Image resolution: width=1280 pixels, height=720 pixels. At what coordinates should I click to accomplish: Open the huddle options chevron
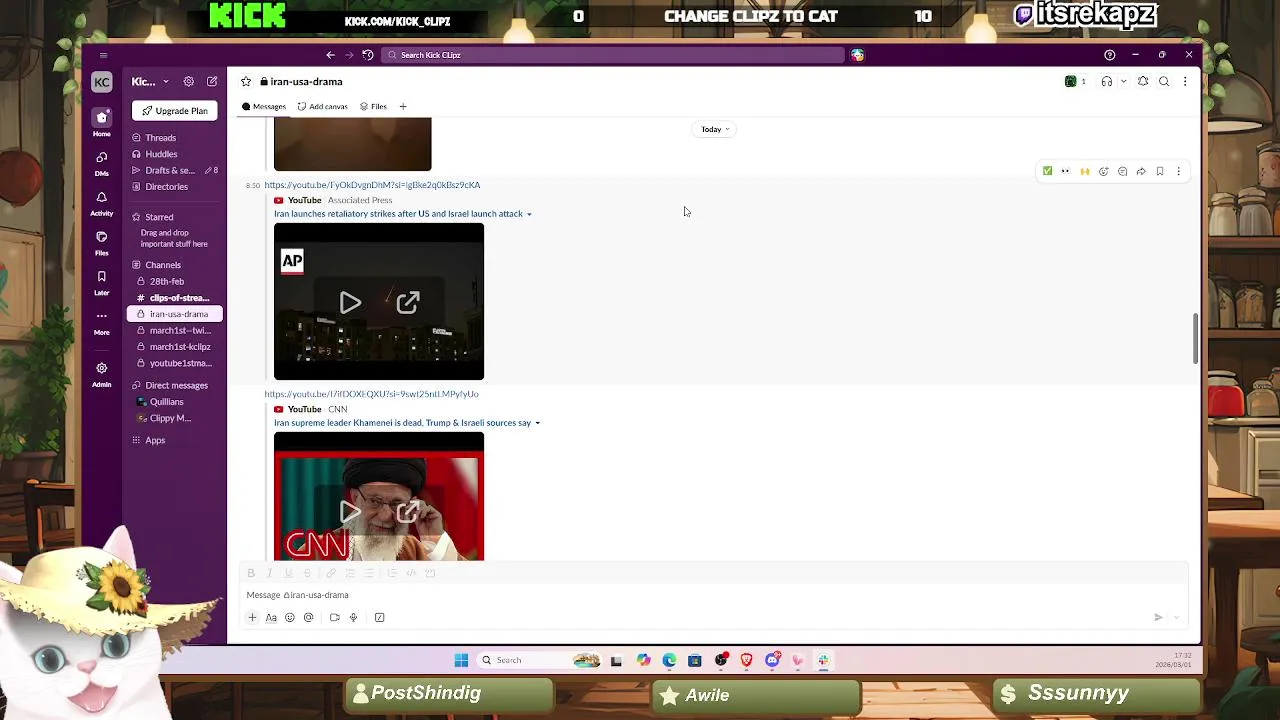point(1123,82)
